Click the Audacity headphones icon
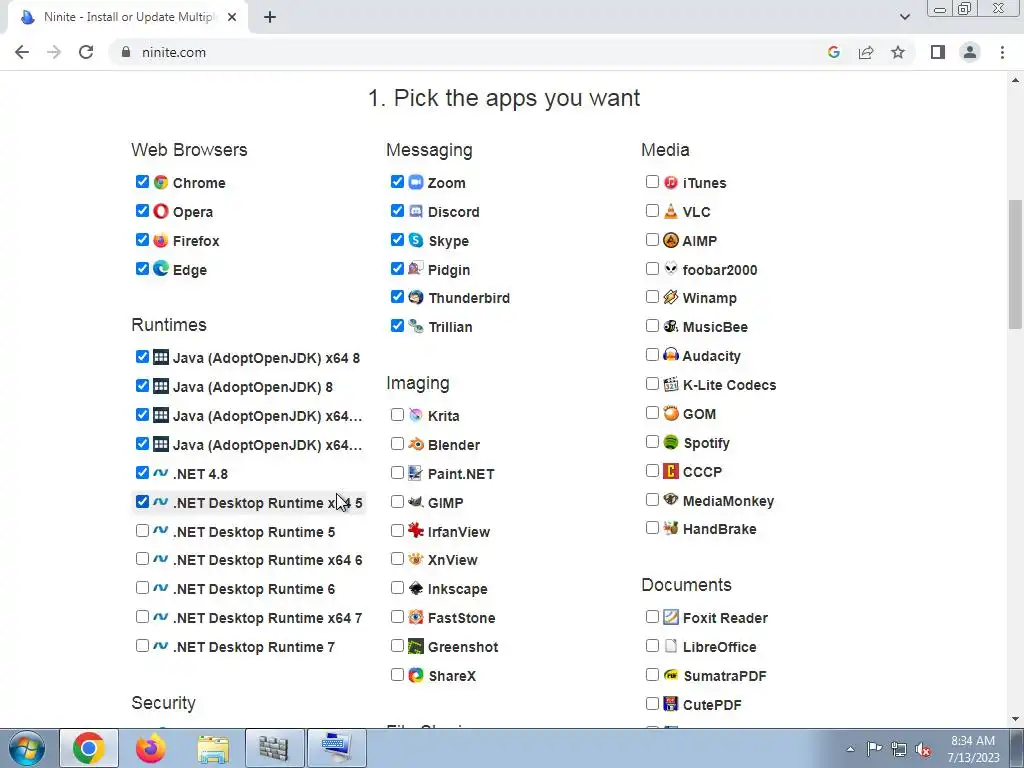 coord(671,355)
